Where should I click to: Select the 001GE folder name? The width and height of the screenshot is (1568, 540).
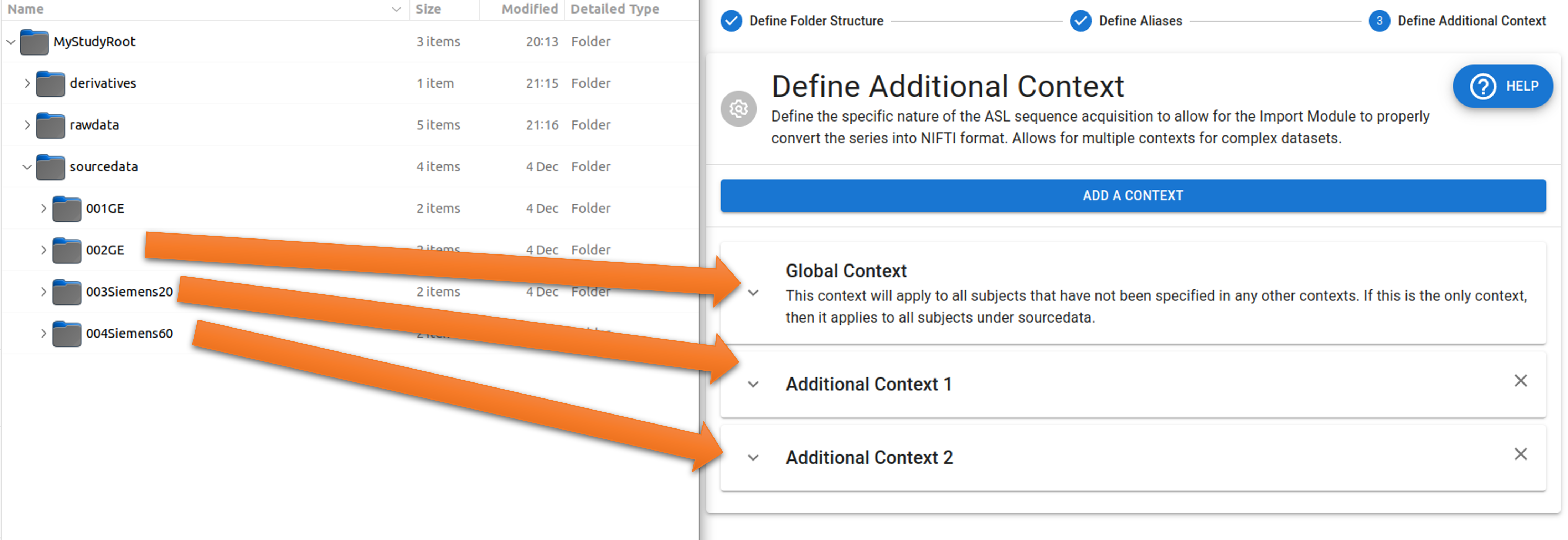click(105, 209)
